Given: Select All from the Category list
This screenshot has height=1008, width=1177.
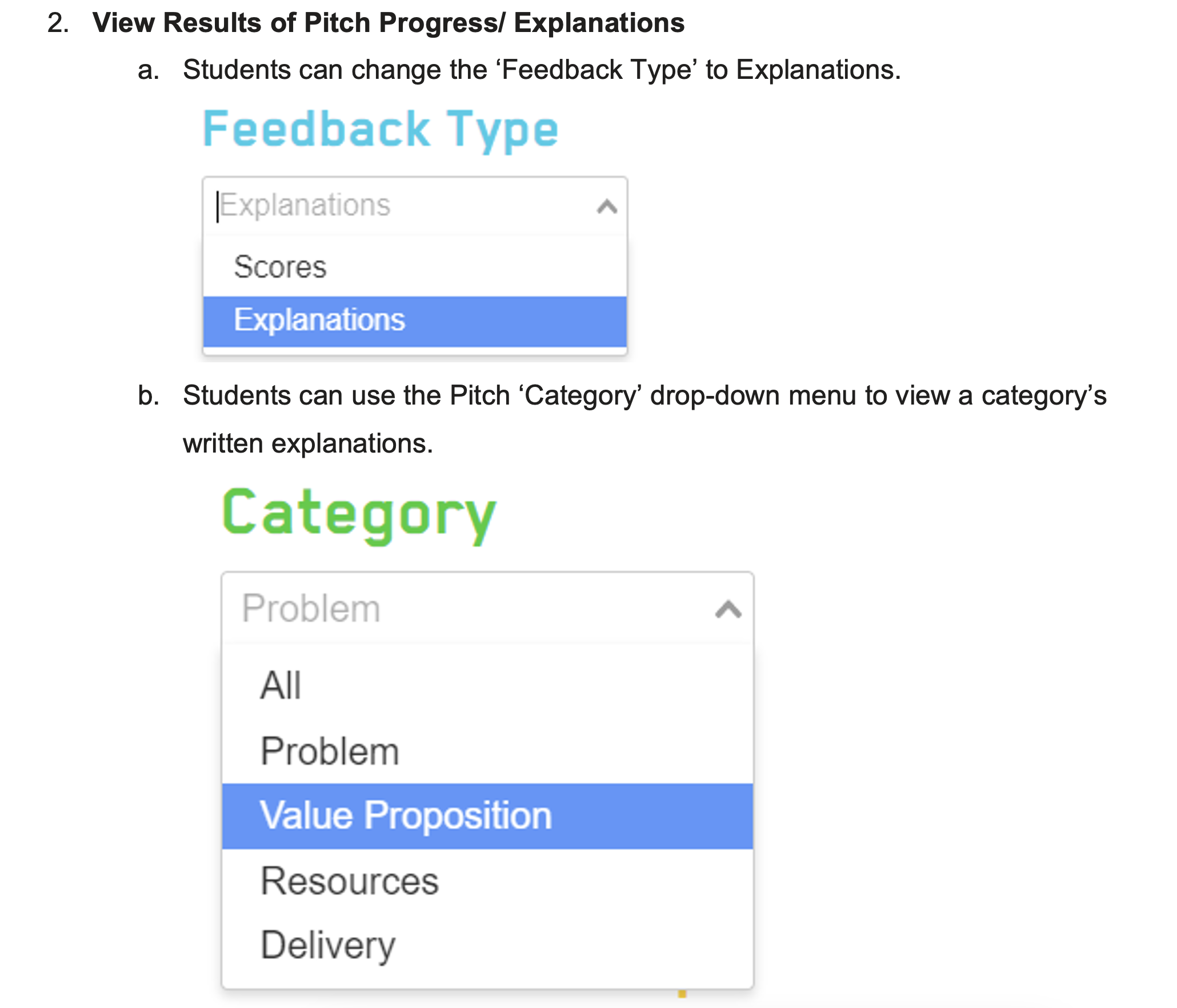Looking at the screenshot, I should [281, 685].
